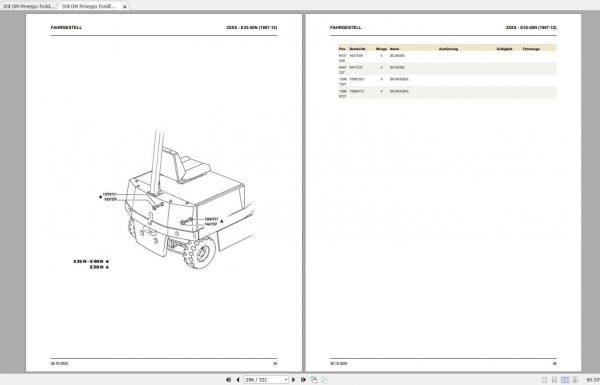This screenshot has width=600, height=385.
Task: Click the grayed next view icon
Action: click(324, 380)
